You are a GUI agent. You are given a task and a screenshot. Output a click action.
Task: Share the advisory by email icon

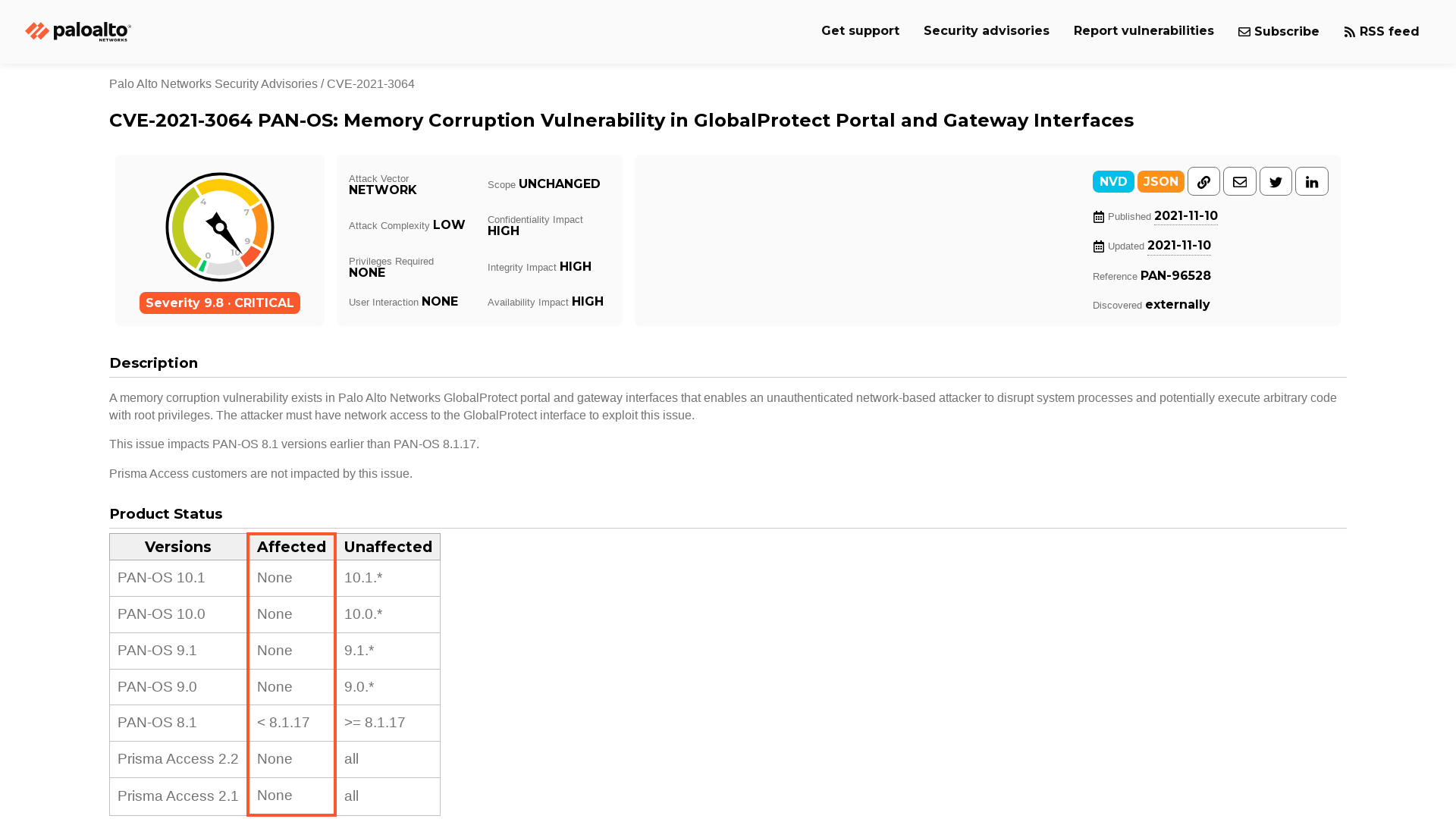pyautogui.click(x=1240, y=181)
